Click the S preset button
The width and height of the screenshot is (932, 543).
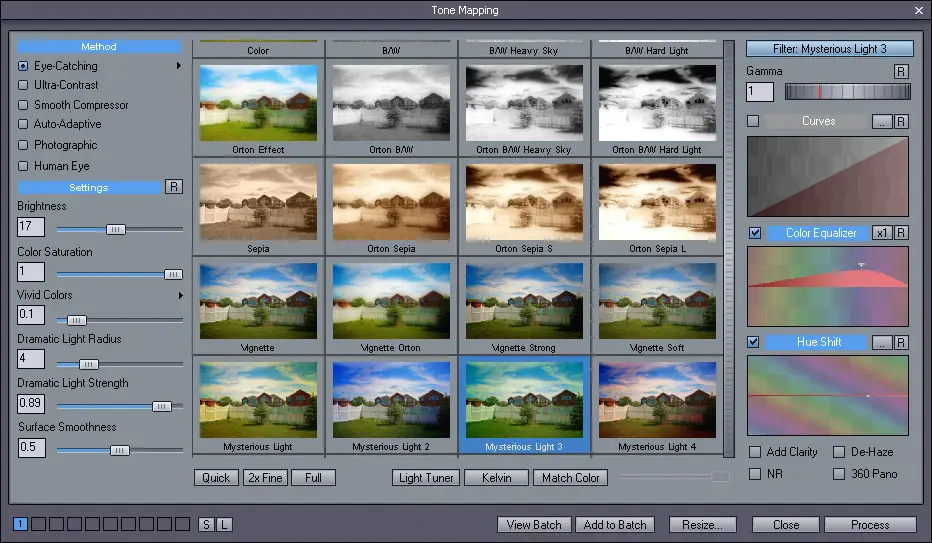206,525
